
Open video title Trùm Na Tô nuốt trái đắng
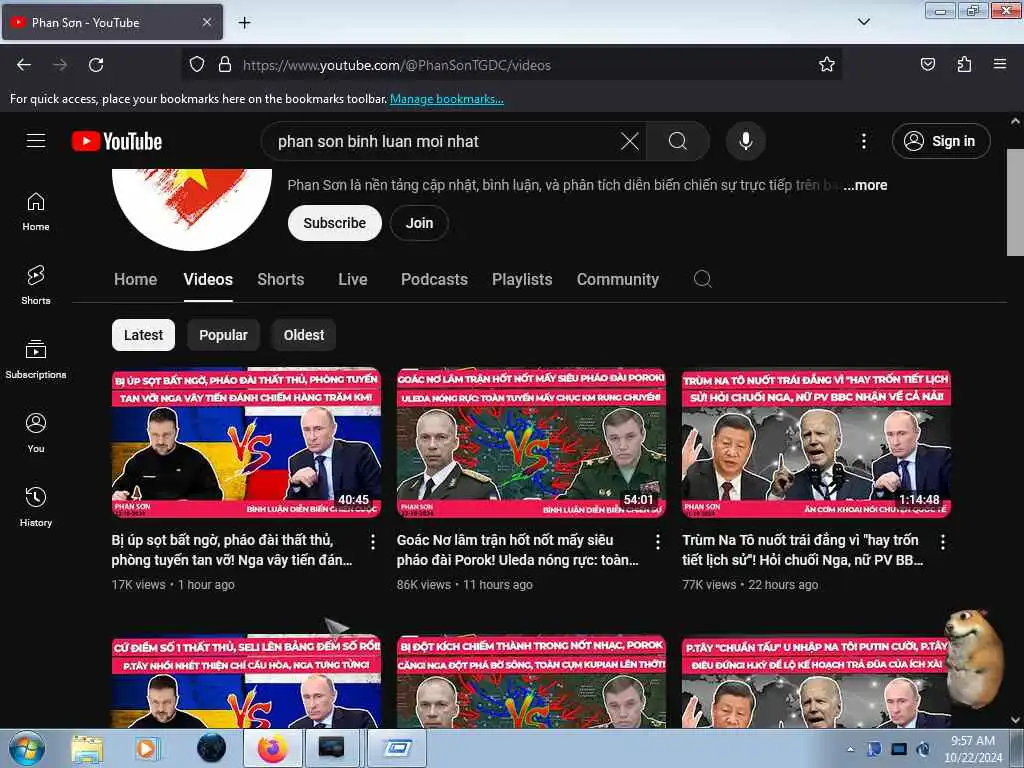click(x=803, y=550)
